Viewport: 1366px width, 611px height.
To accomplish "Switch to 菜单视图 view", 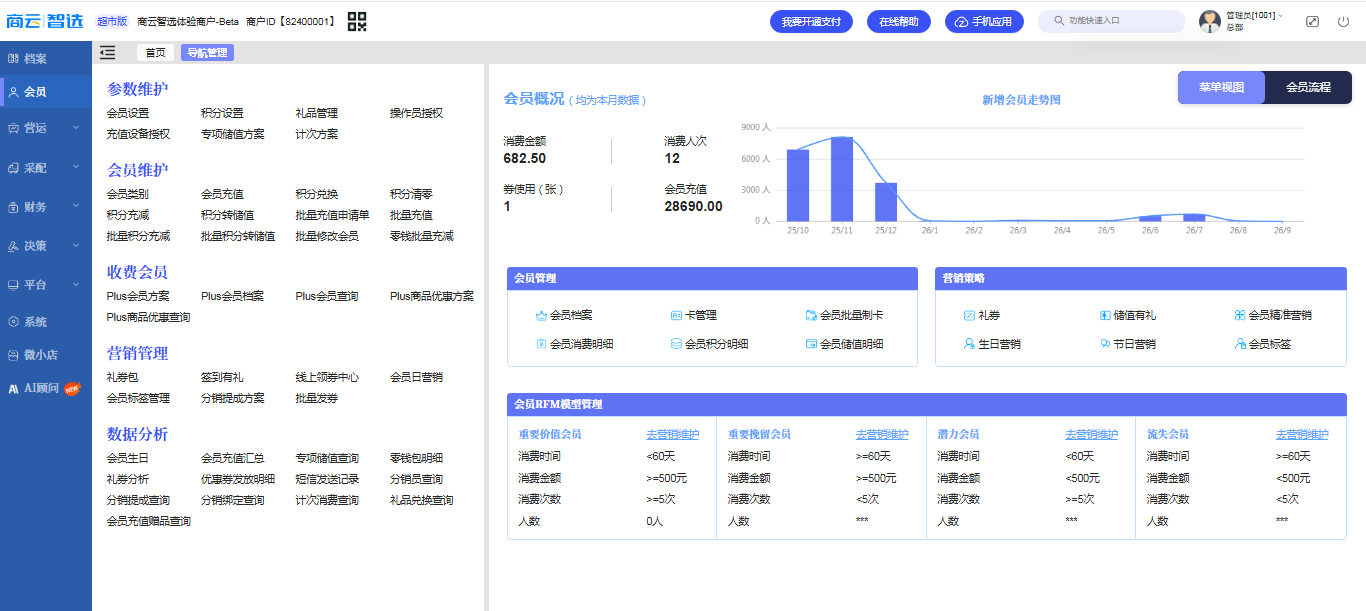I will [1221, 88].
